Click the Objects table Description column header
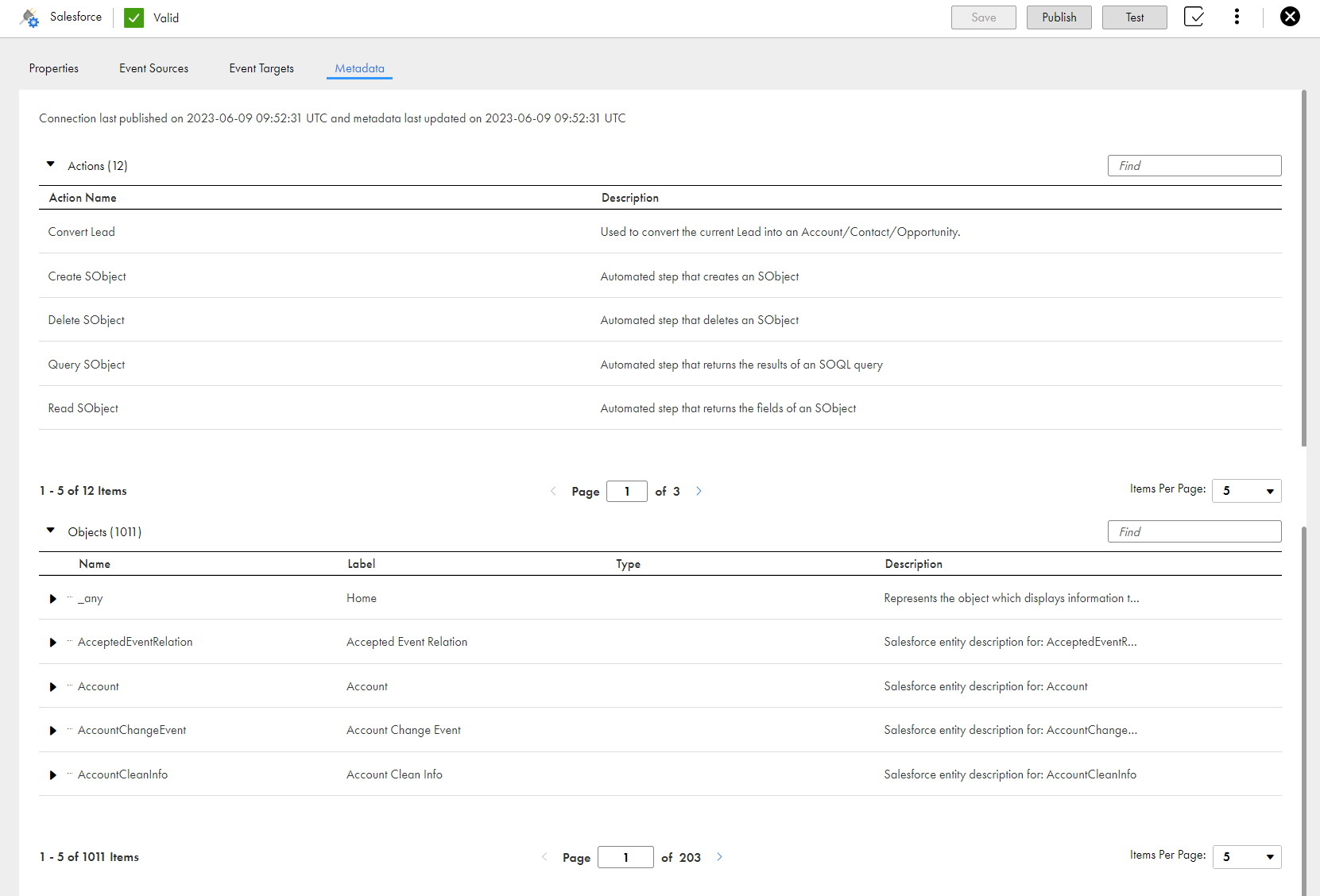The image size is (1320, 896). tap(914, 564)
